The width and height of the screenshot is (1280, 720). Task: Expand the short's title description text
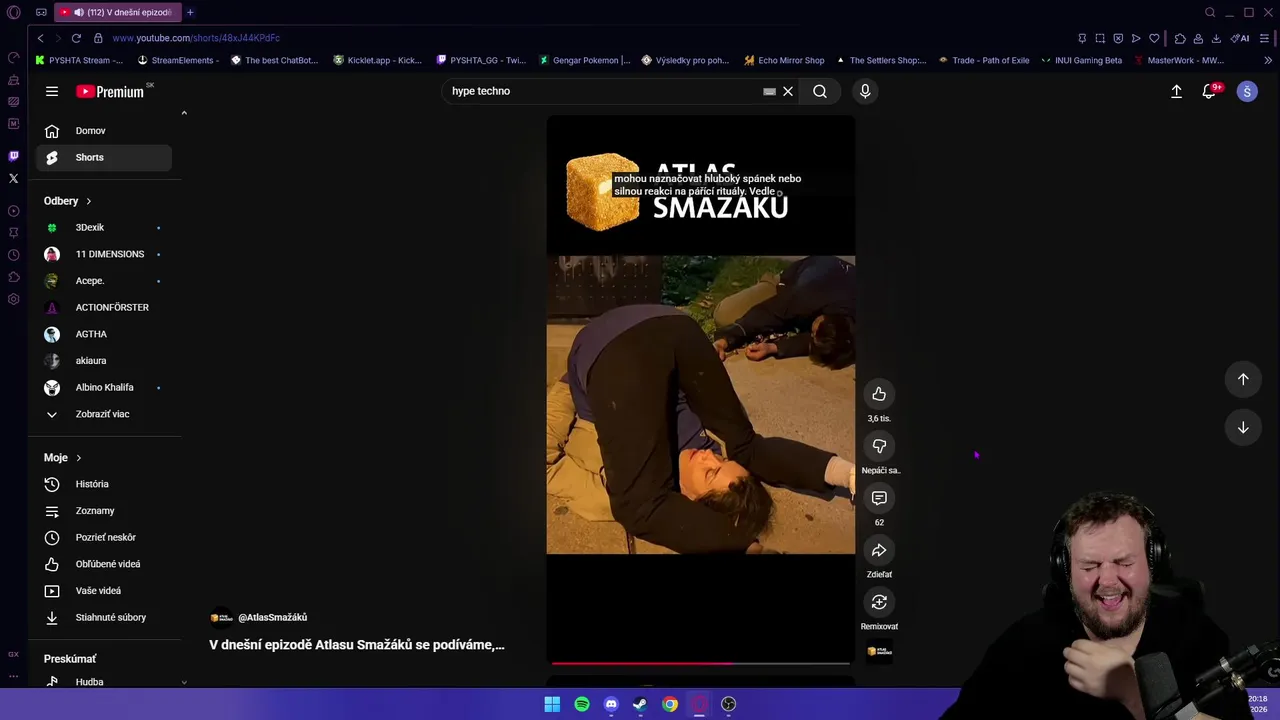click(x=357, y=645)
